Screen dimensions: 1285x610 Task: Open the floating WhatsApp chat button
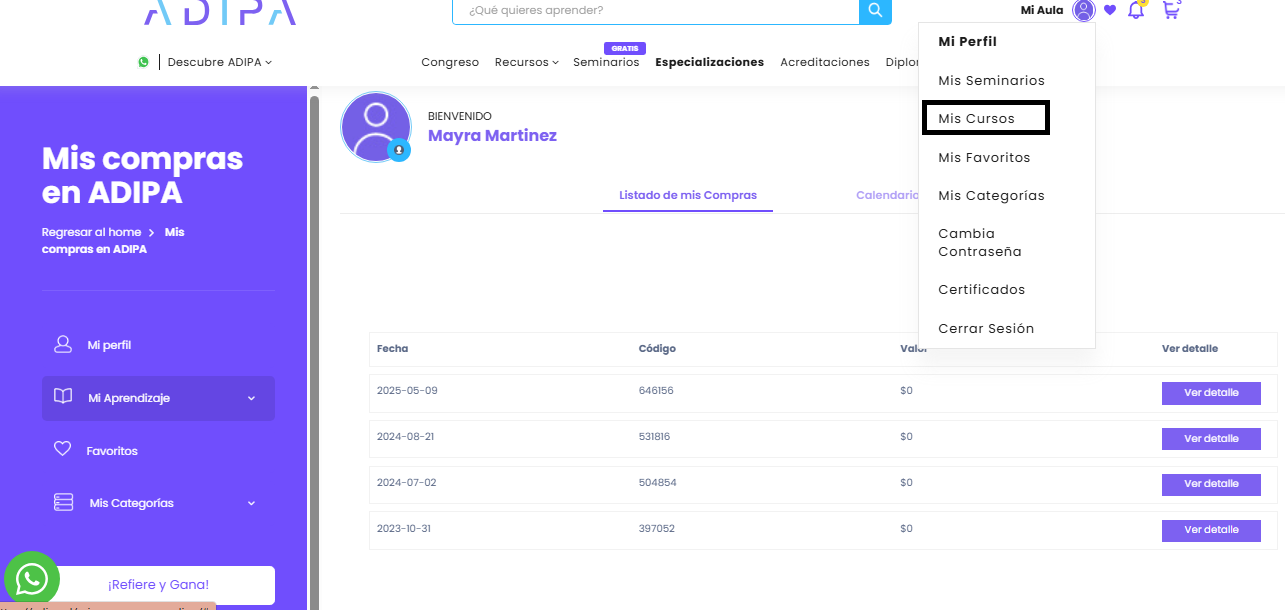(x=32, y=579)
